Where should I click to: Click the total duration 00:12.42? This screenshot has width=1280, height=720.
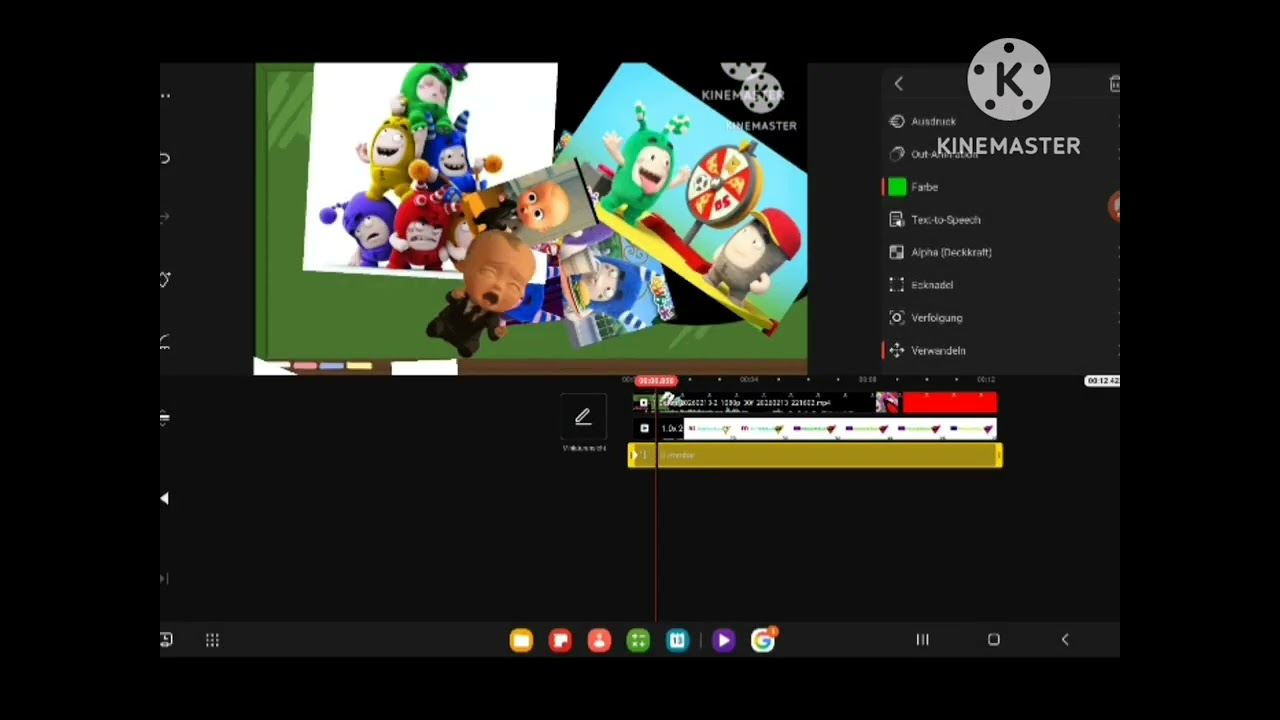pos(1102,381)
